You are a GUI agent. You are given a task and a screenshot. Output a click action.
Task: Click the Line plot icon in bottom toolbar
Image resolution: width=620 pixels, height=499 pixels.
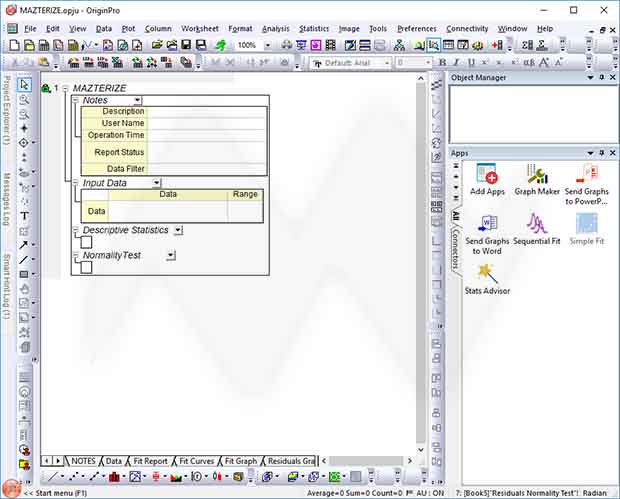(x=53, y=477)
